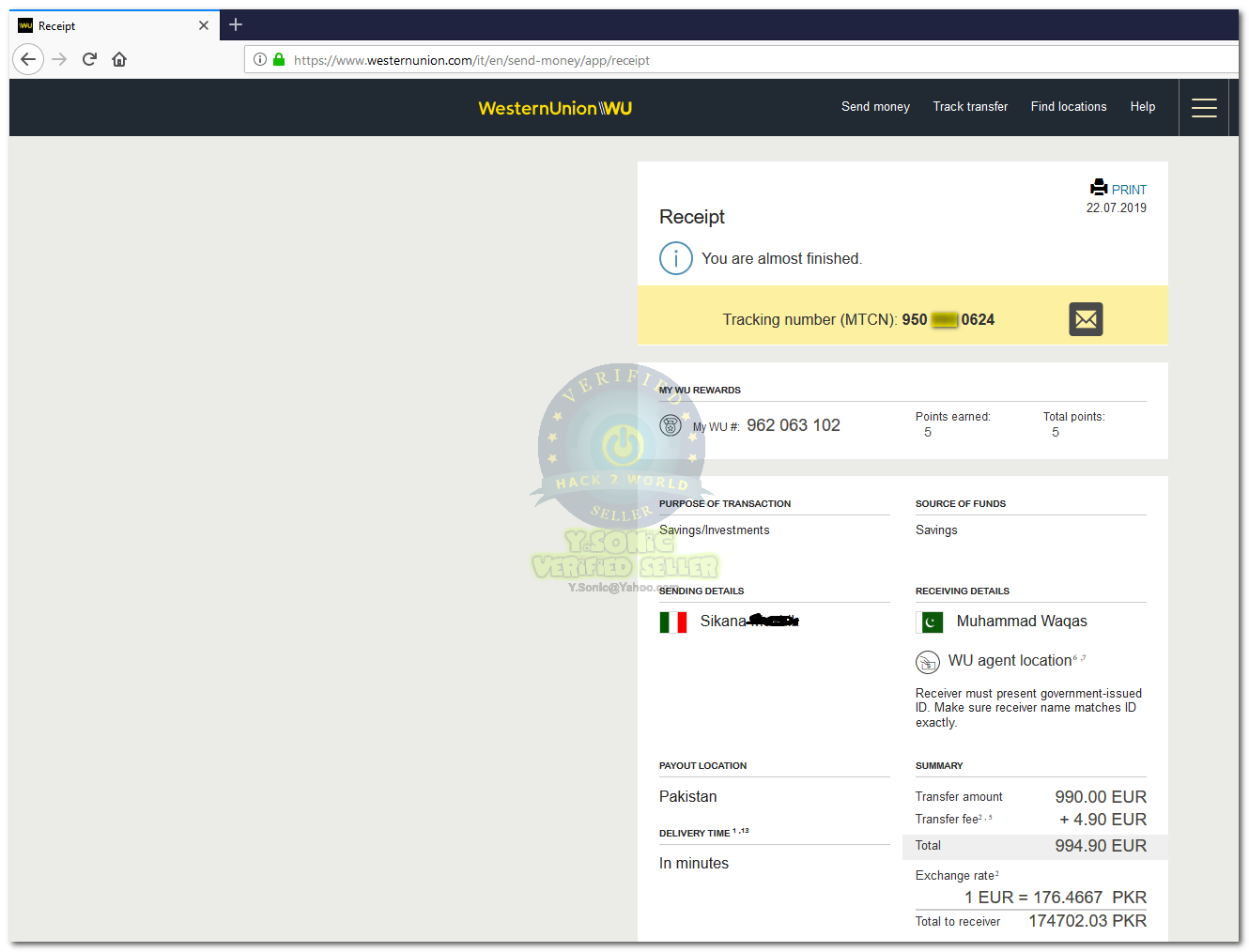Click the browser forward arrow button
Viewport: 1249px width, 952px height.
59,59
